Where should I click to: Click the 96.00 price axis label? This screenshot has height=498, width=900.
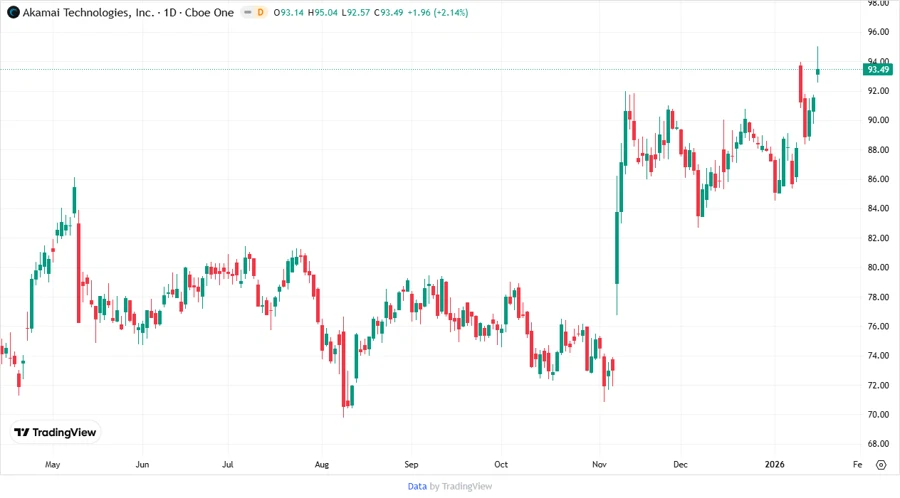[878, 32]
